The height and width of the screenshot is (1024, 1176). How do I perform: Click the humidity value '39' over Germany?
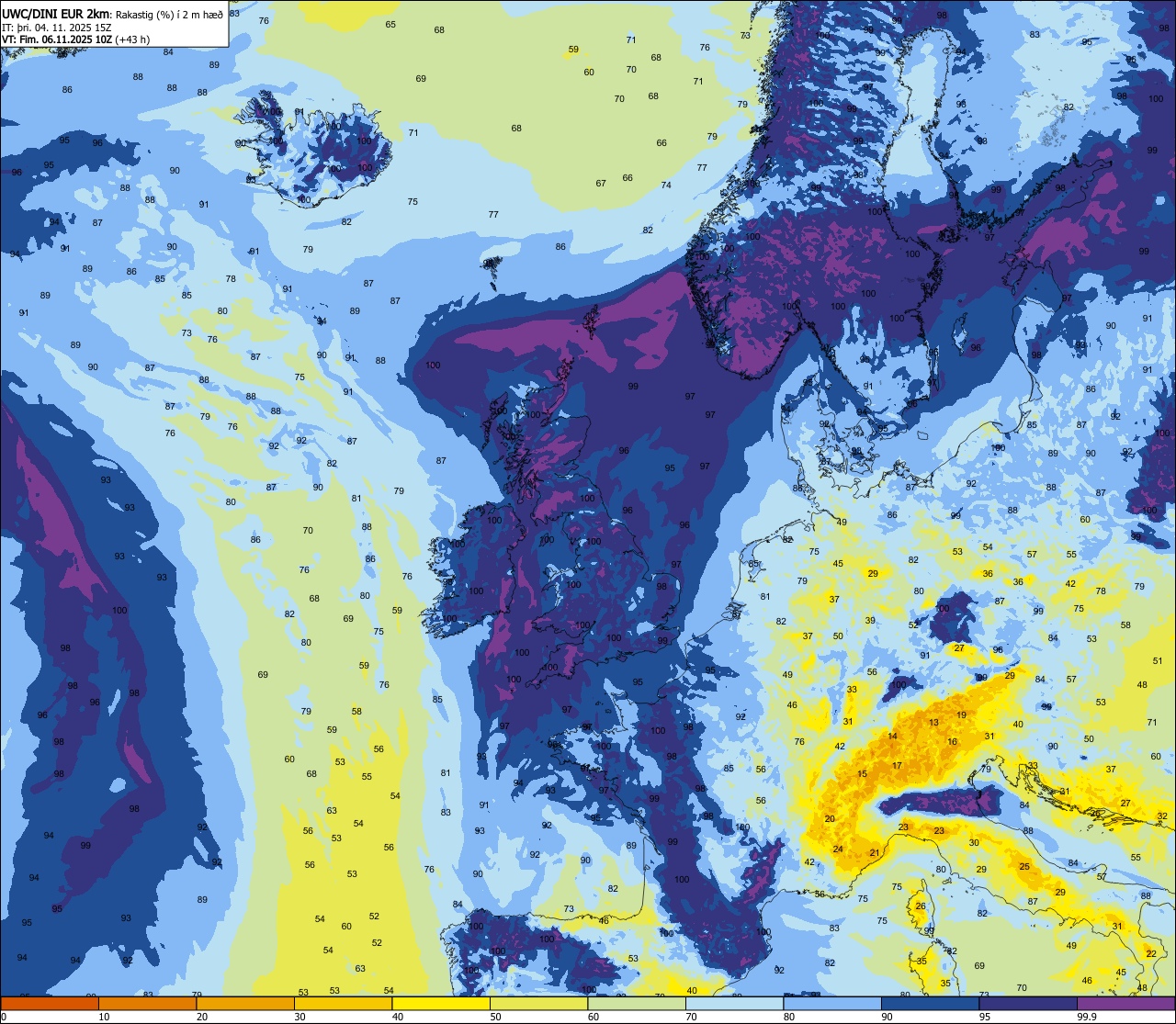(x=869, y=621)
